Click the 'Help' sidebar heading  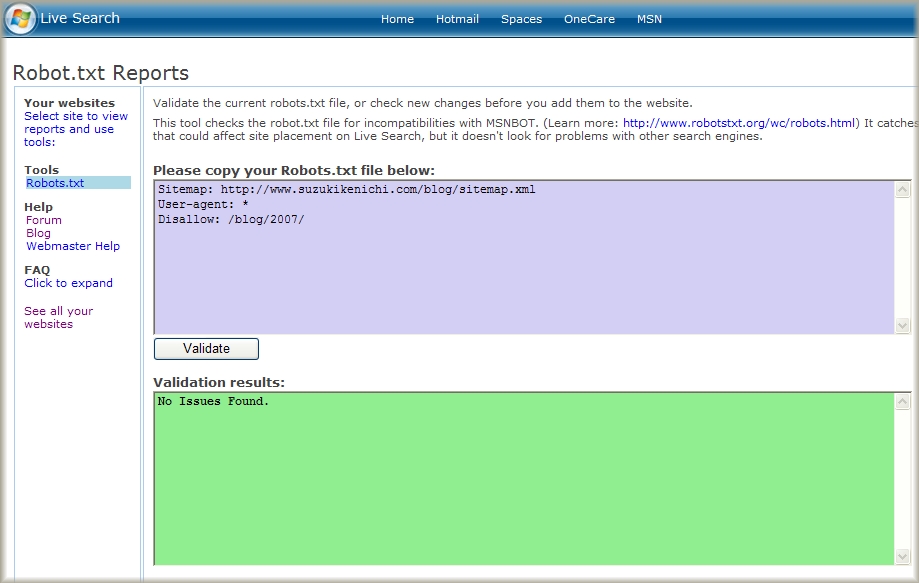[x=39, y=207]
